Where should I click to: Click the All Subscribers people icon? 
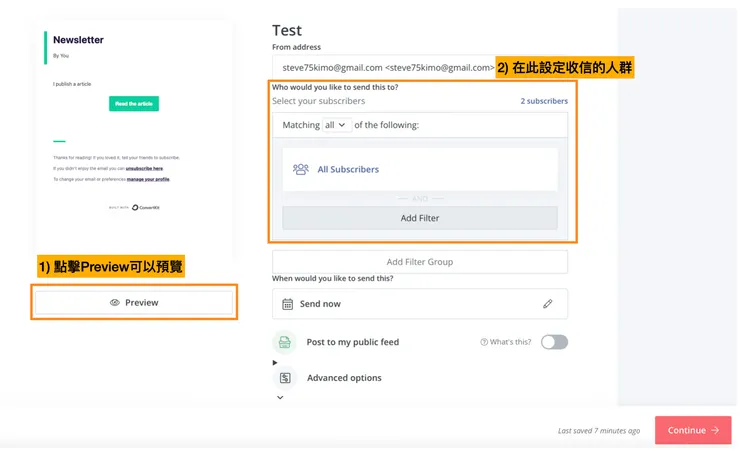pos(301,169)
